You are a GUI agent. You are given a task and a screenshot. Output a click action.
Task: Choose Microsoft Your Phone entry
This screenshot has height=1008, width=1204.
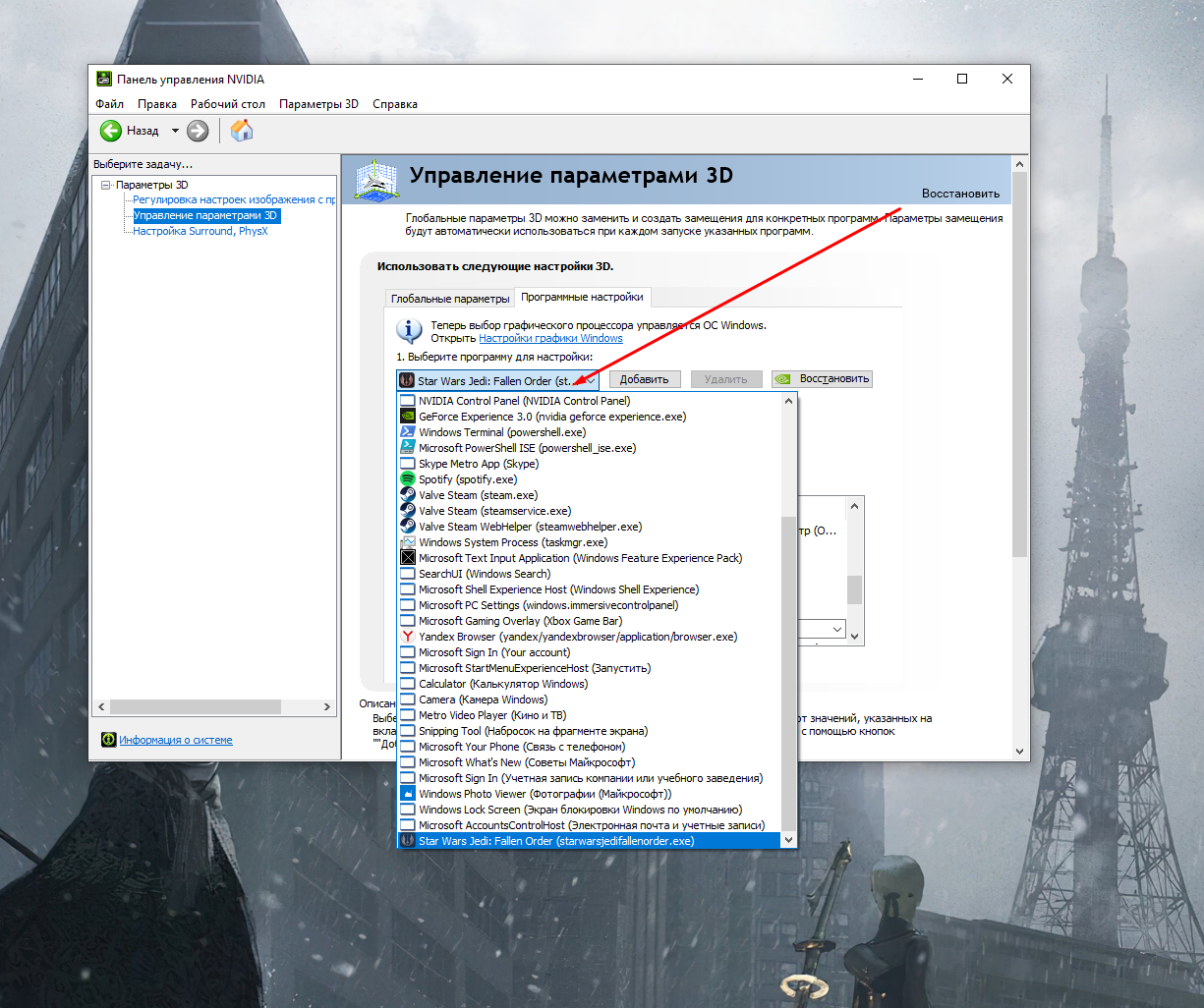(589, 747)
